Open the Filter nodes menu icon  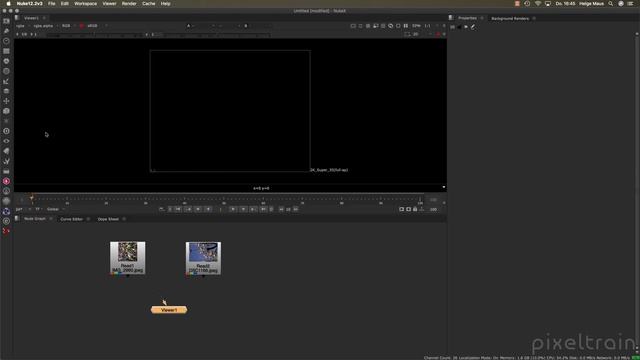(6, 71)
